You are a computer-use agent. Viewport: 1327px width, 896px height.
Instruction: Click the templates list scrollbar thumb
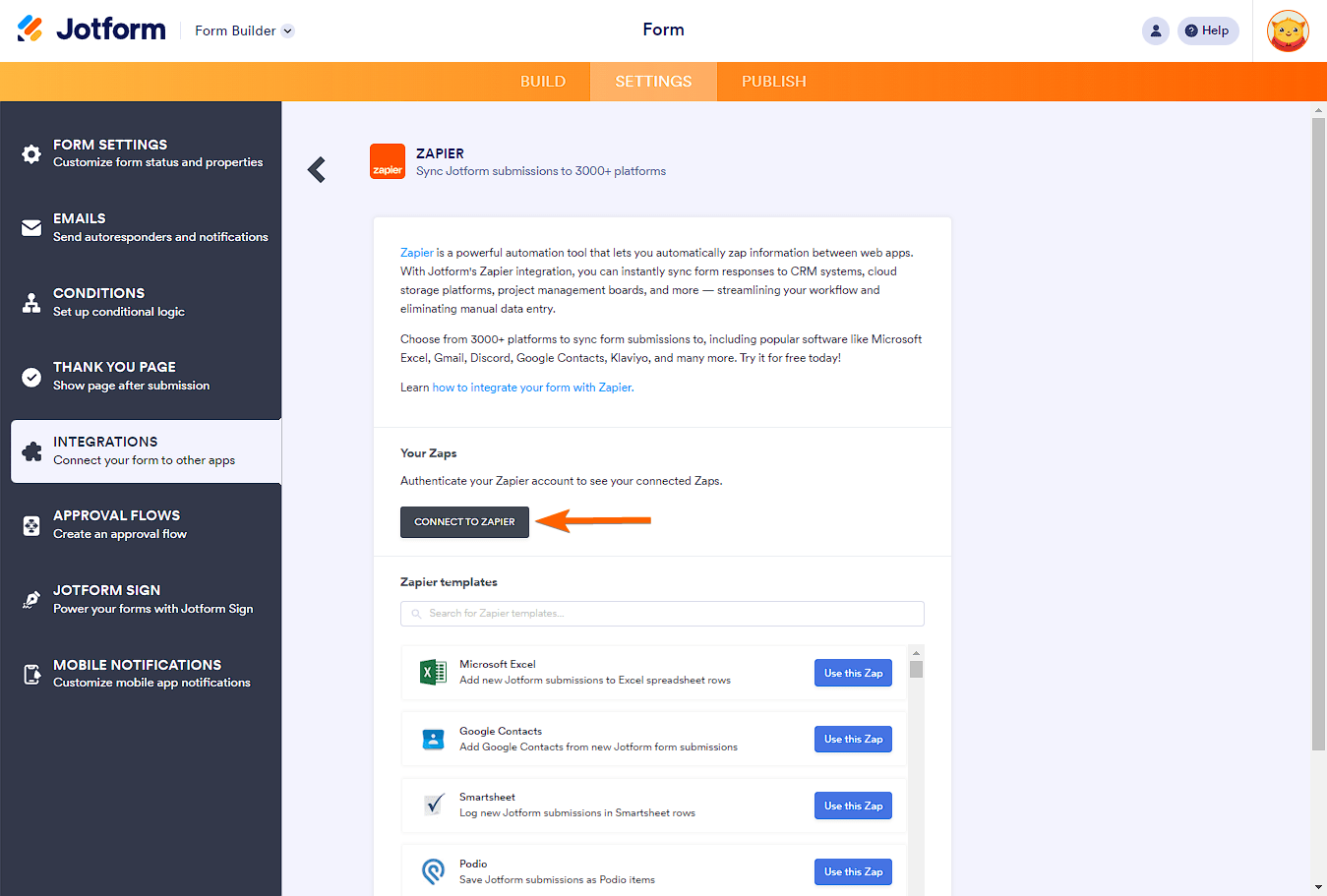[916, 670]
